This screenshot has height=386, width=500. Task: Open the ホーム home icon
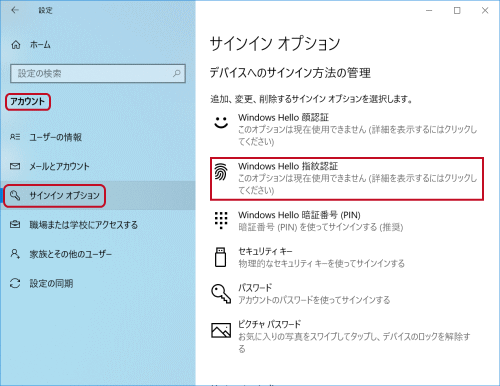tap(16, 45)
